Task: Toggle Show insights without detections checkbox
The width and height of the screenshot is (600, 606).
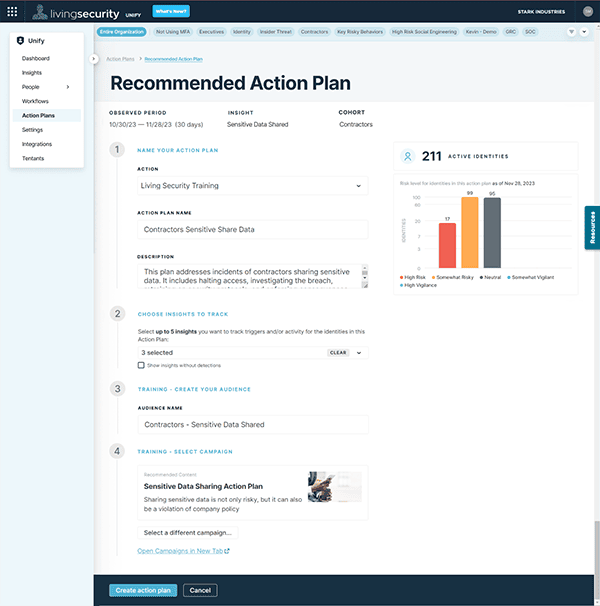Action: coord(141,365)
